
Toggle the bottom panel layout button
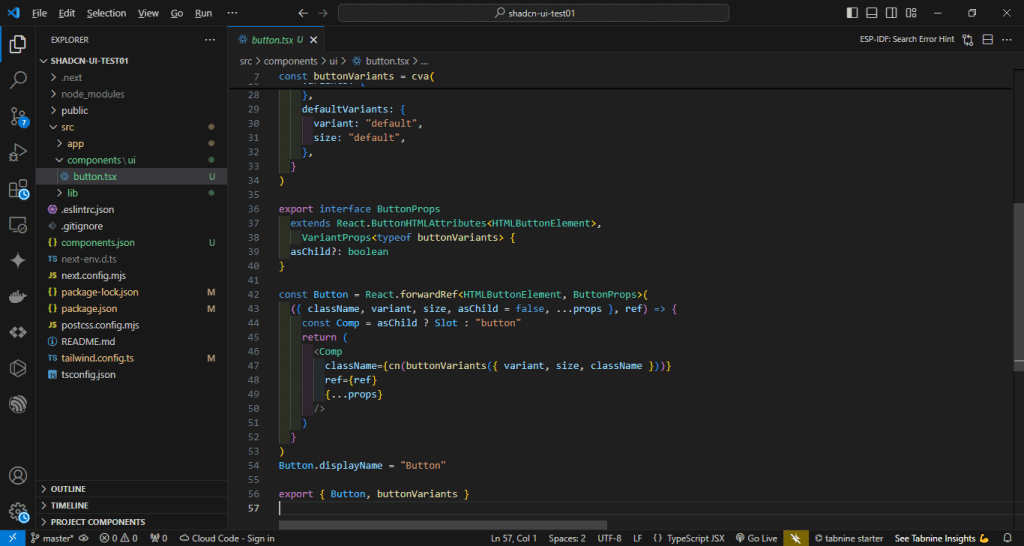[872, 13]
